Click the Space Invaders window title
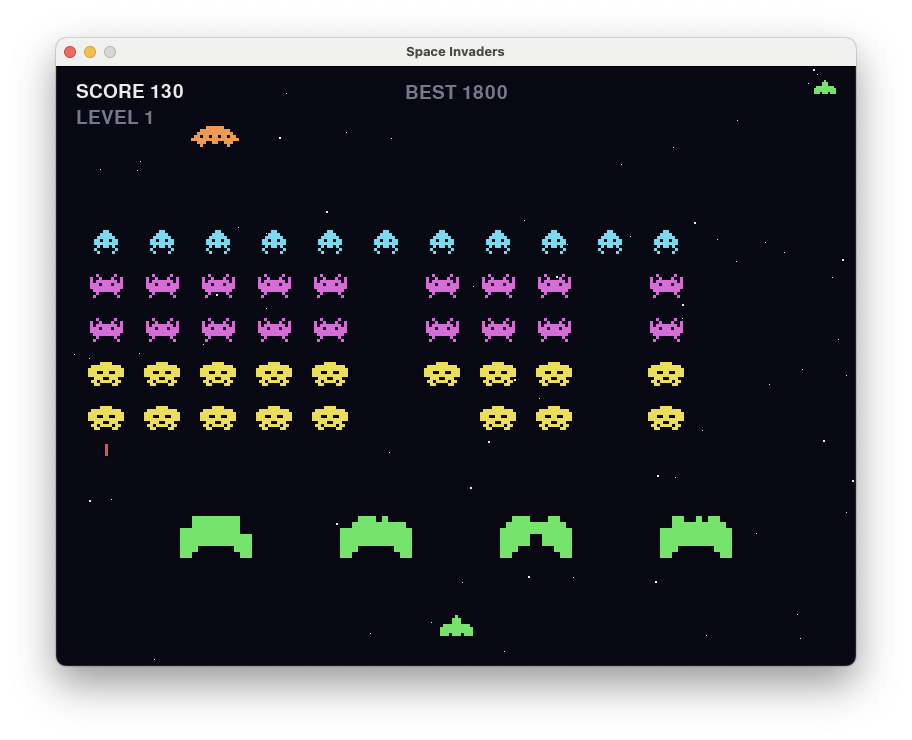912x740 pixels. 455,52
